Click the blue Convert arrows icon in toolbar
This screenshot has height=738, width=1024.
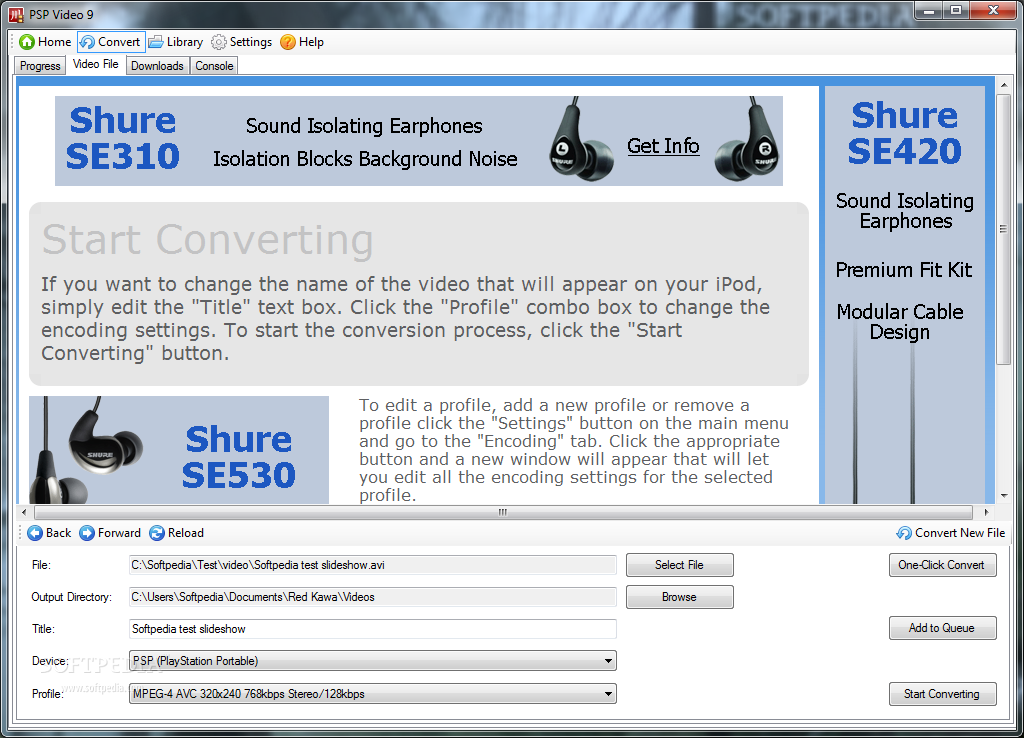tap(87, 42)
